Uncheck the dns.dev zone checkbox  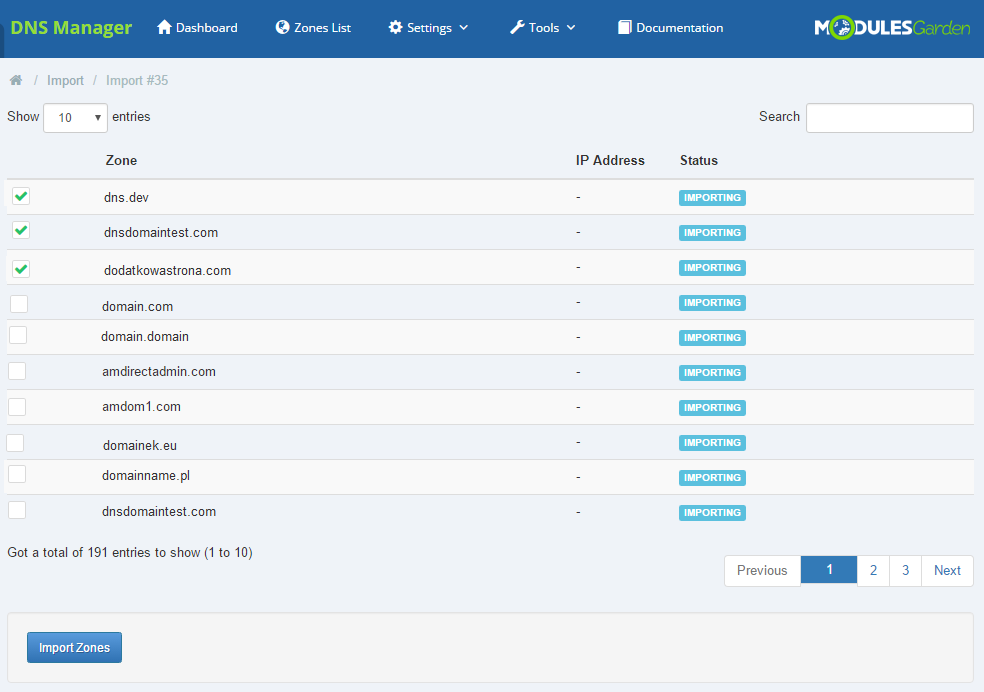pyautogui.click(x=21, y=196)
